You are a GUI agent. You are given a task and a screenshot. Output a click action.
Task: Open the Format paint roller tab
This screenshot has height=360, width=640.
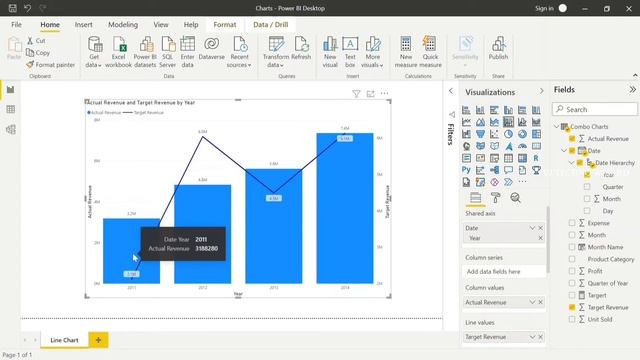click(496, 198)
